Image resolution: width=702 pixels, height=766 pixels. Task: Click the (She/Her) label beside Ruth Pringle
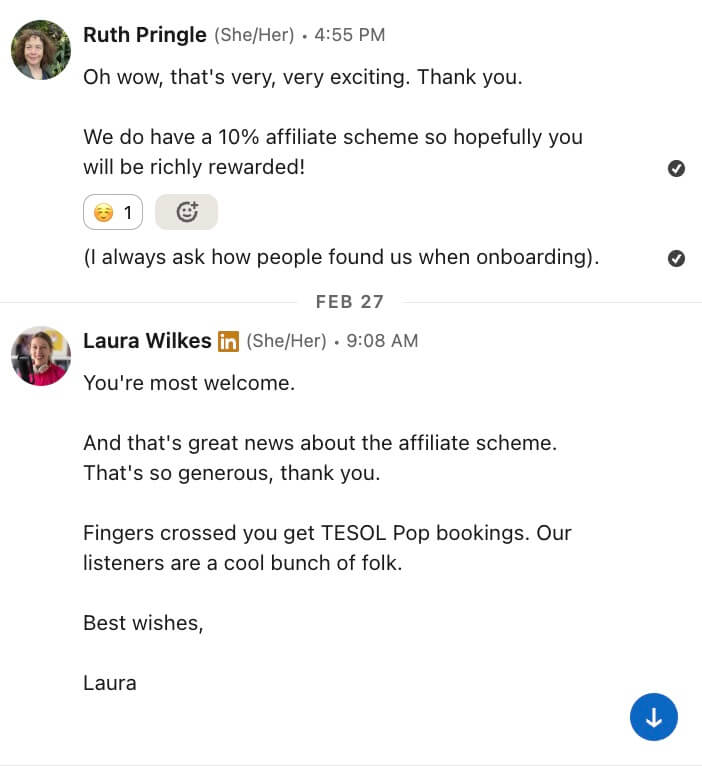pyautogui.click(x=254, y=35)
